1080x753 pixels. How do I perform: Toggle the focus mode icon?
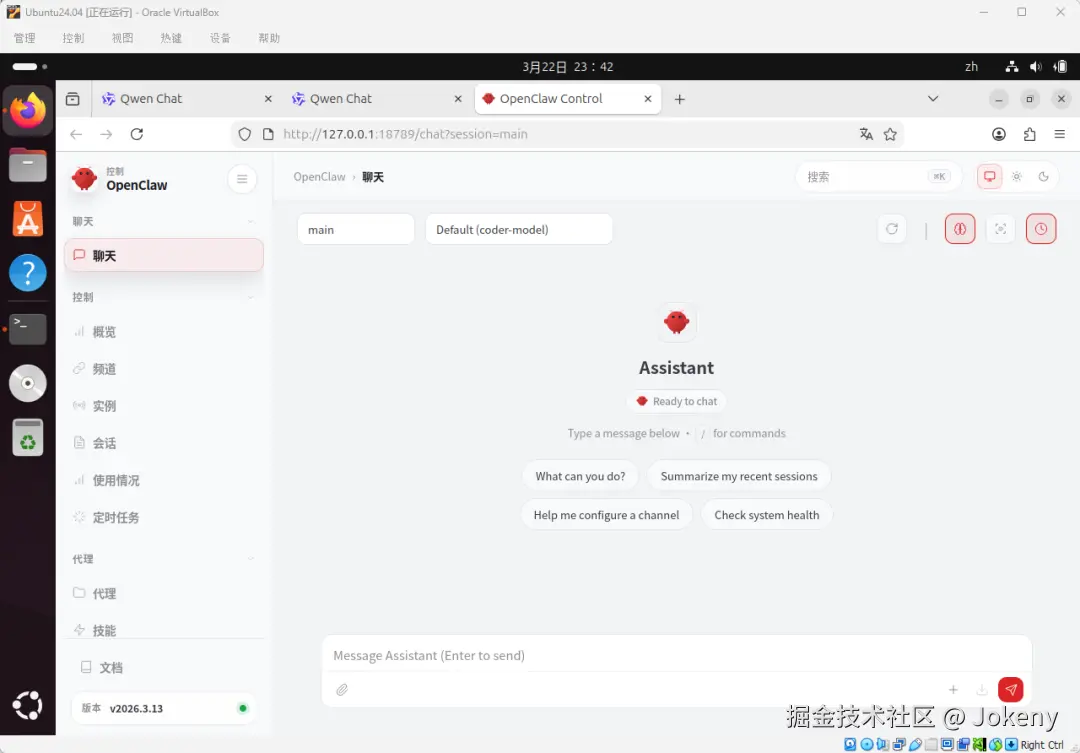point(1000,229)
